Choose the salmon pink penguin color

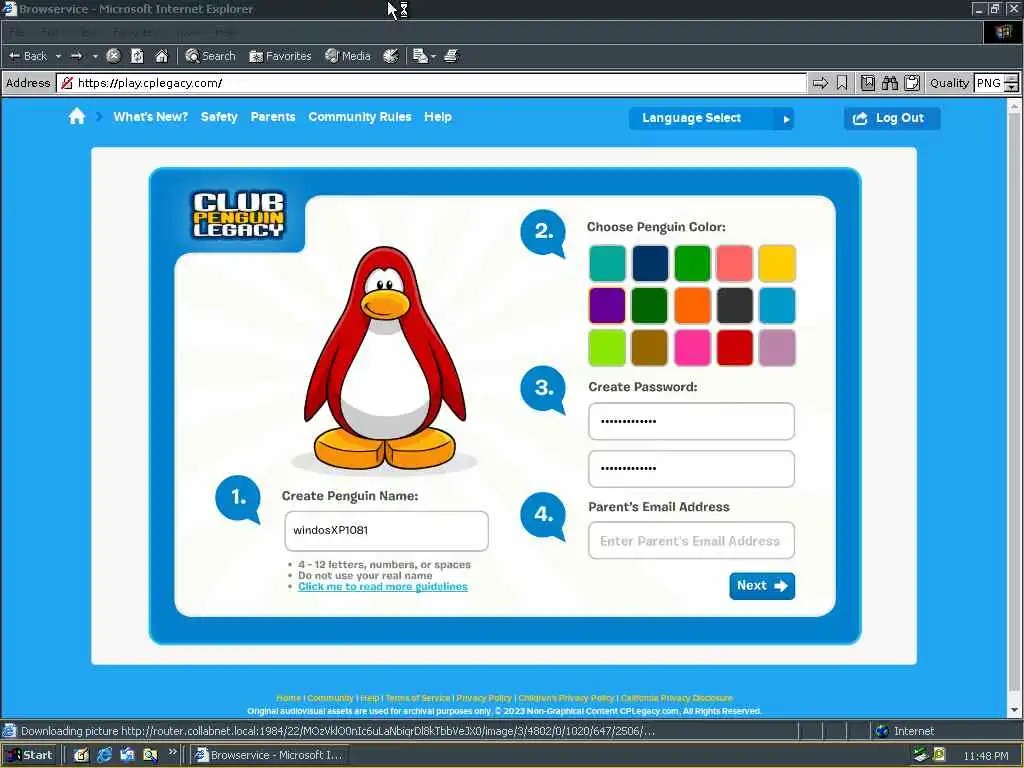[735, 263]
